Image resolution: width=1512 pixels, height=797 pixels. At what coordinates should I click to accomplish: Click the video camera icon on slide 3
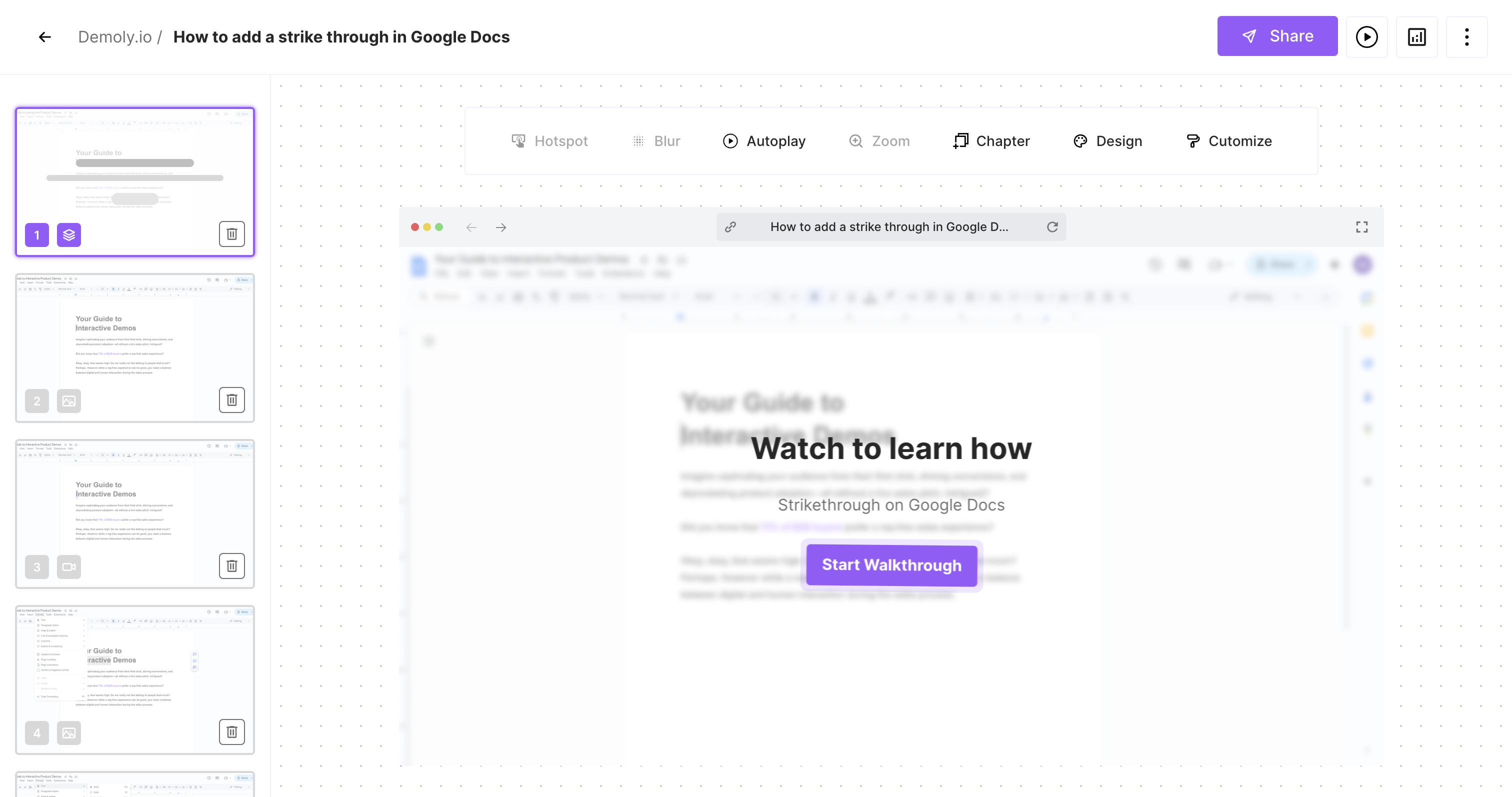tap(68, 567)
